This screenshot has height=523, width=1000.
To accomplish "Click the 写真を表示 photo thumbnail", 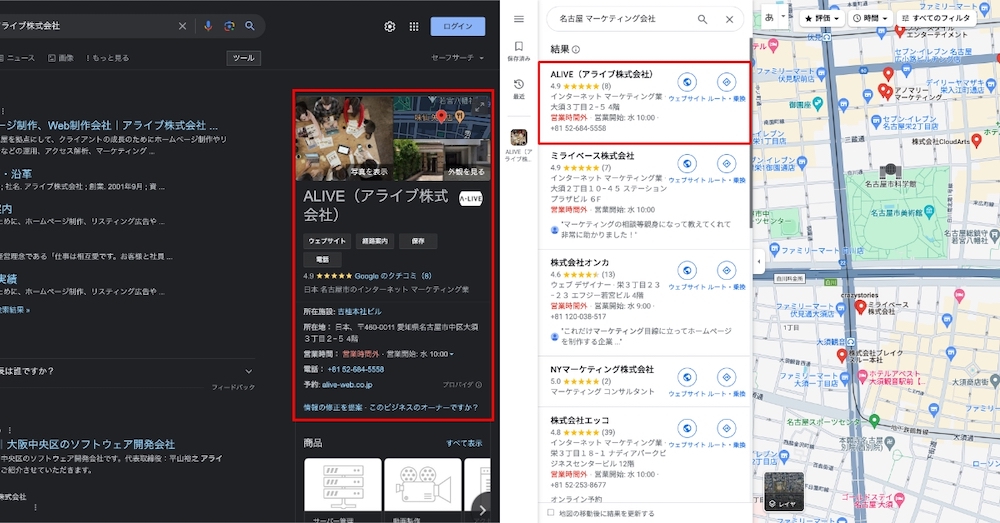I will pyautogui.click(x=344, y=138).
